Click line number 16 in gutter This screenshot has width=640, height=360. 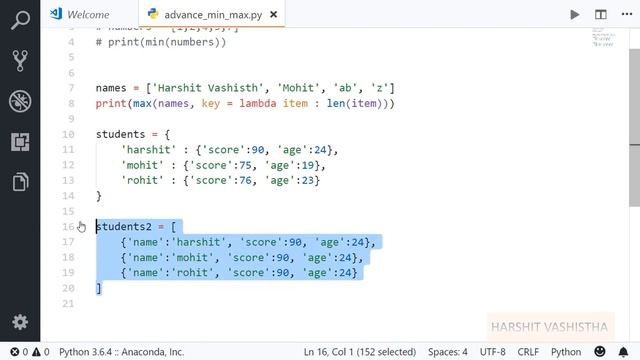68,227
